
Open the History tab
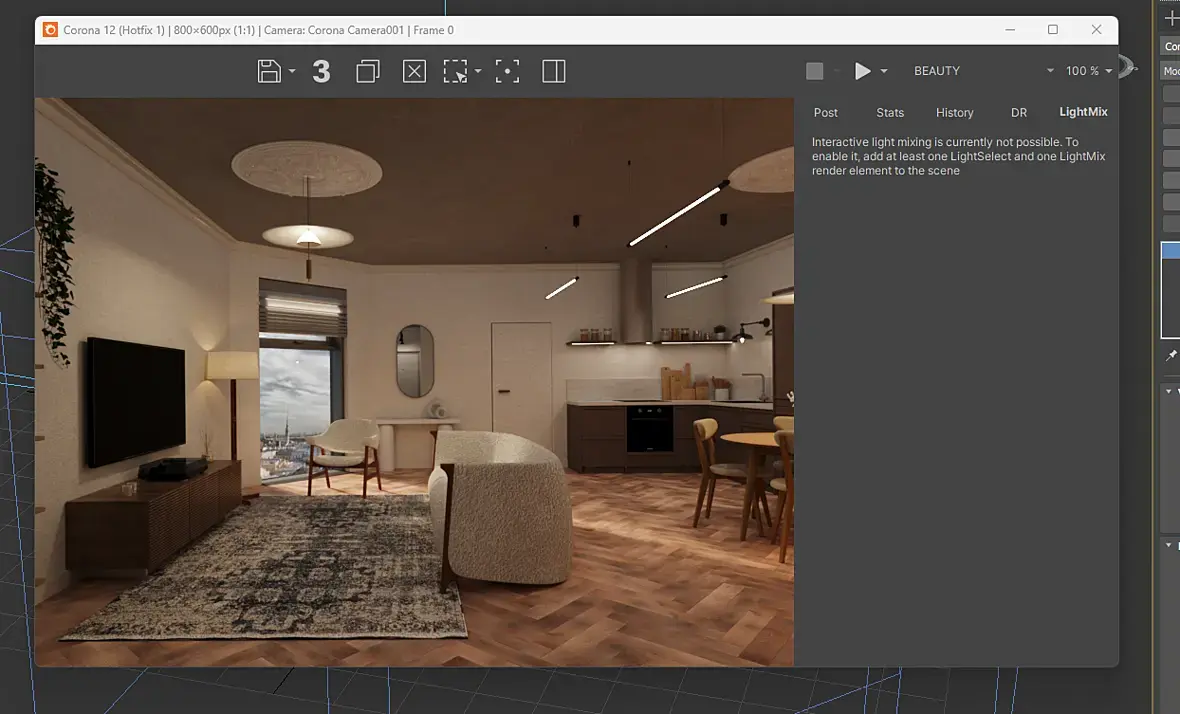(954, 113)
